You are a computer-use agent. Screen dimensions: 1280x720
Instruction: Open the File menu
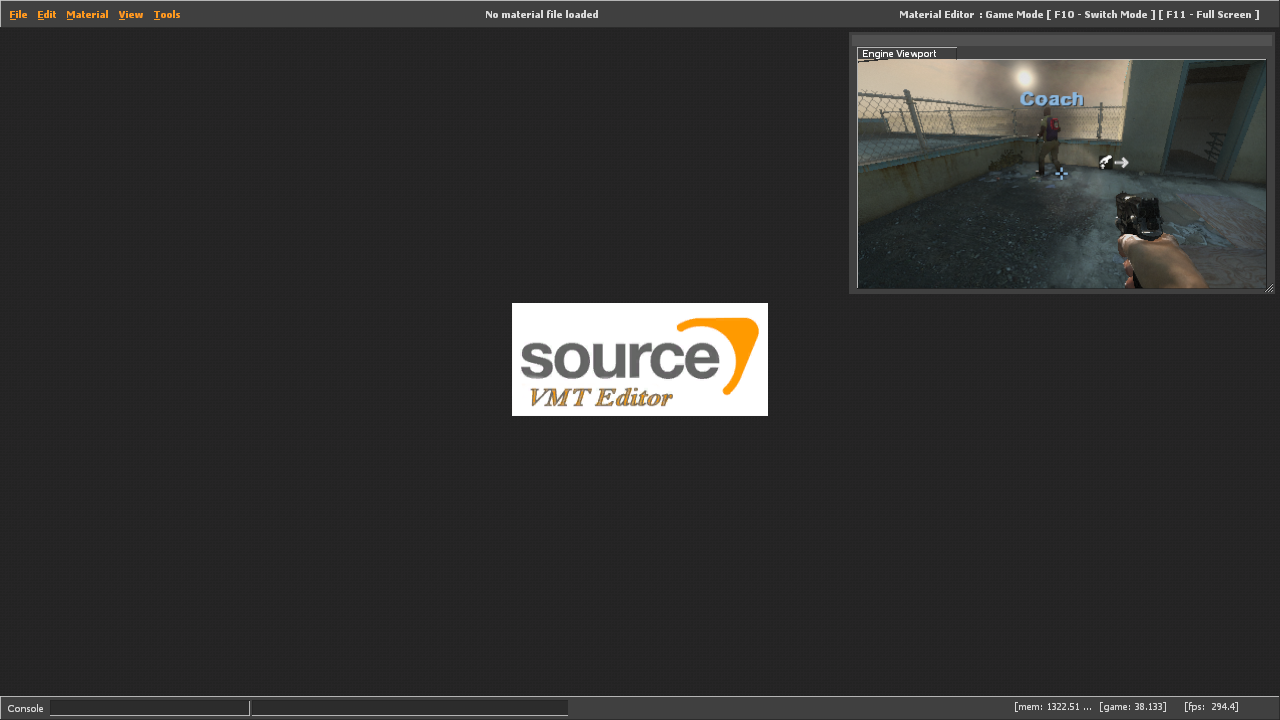[18, 15]
